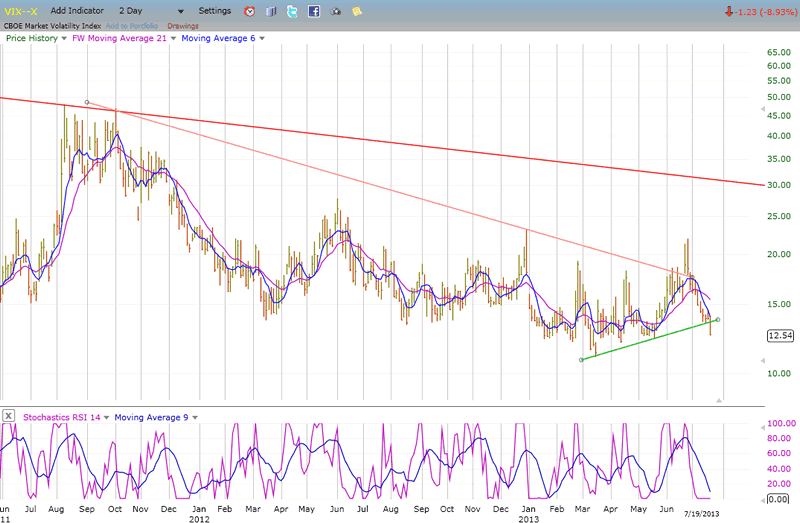This screenshot has height=523, width=800.
Task: Click the Add to Portfolio link
Action: [131, 25]
